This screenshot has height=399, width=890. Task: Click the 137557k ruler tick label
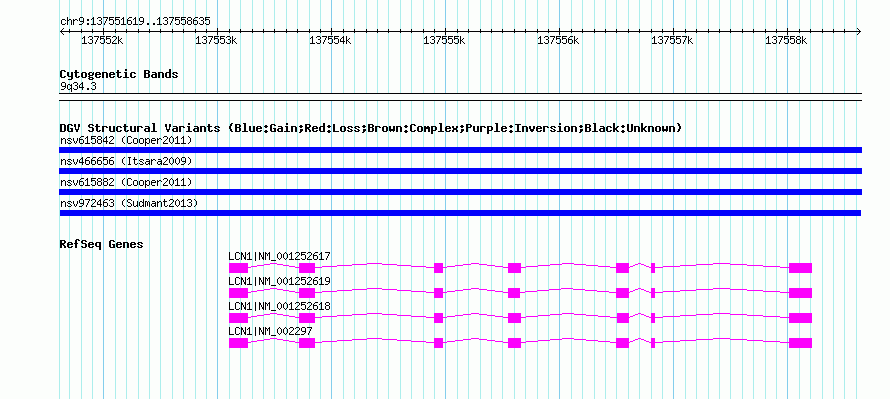[x=672, y=41]
